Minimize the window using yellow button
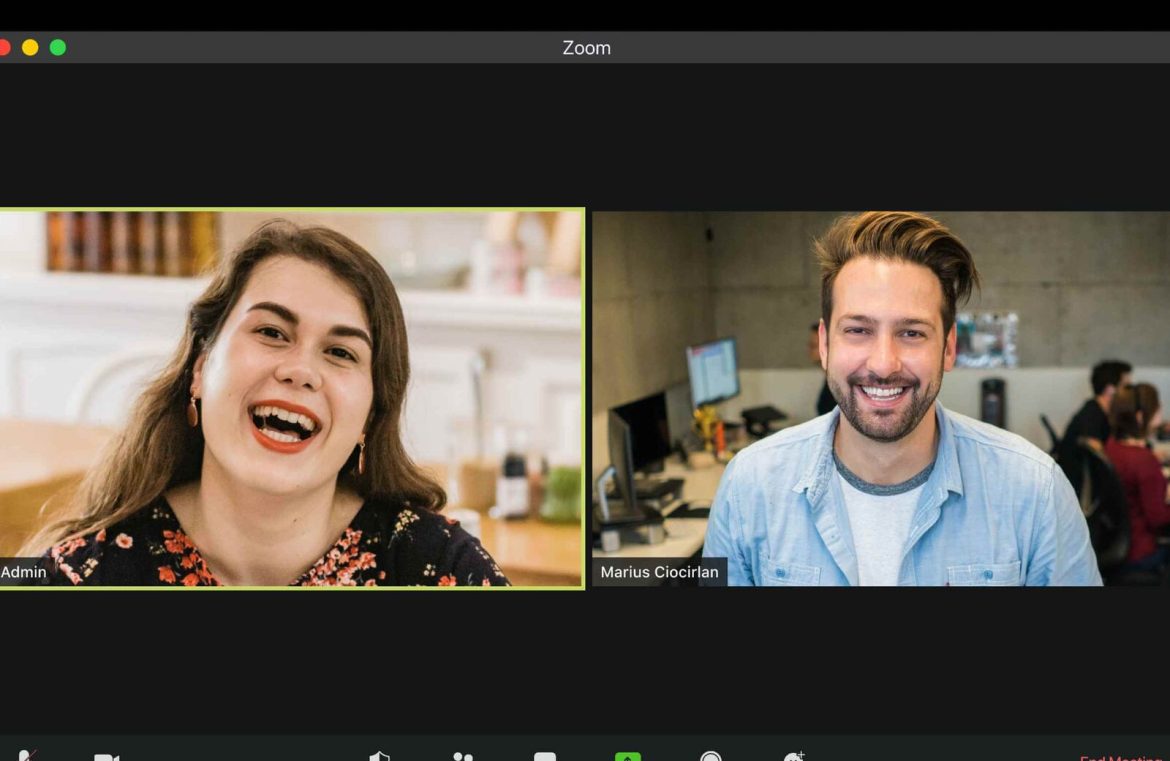This screenshot has height=761, width=1170. coord(30,47)
